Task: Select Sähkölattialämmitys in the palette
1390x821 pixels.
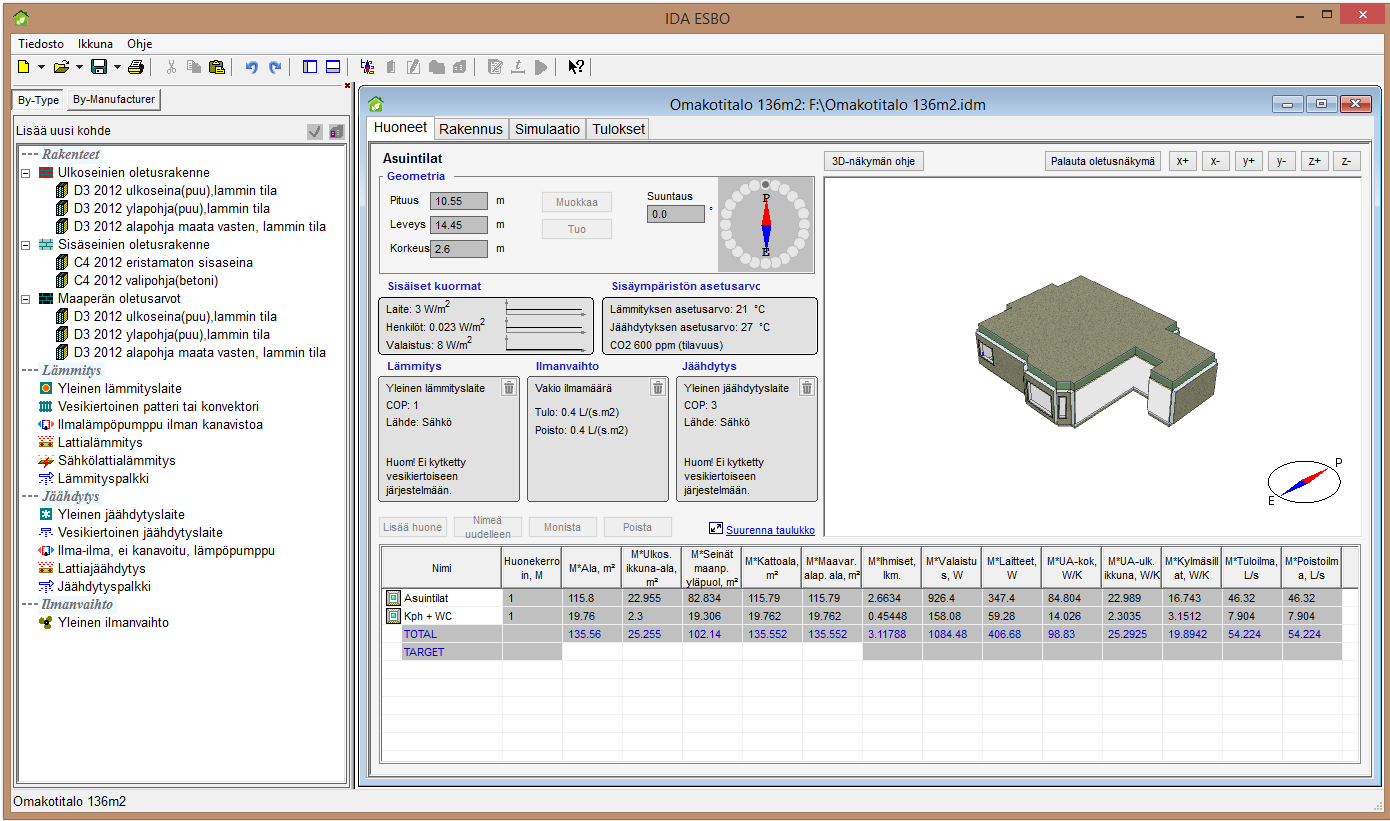Action: click(116, 460)
